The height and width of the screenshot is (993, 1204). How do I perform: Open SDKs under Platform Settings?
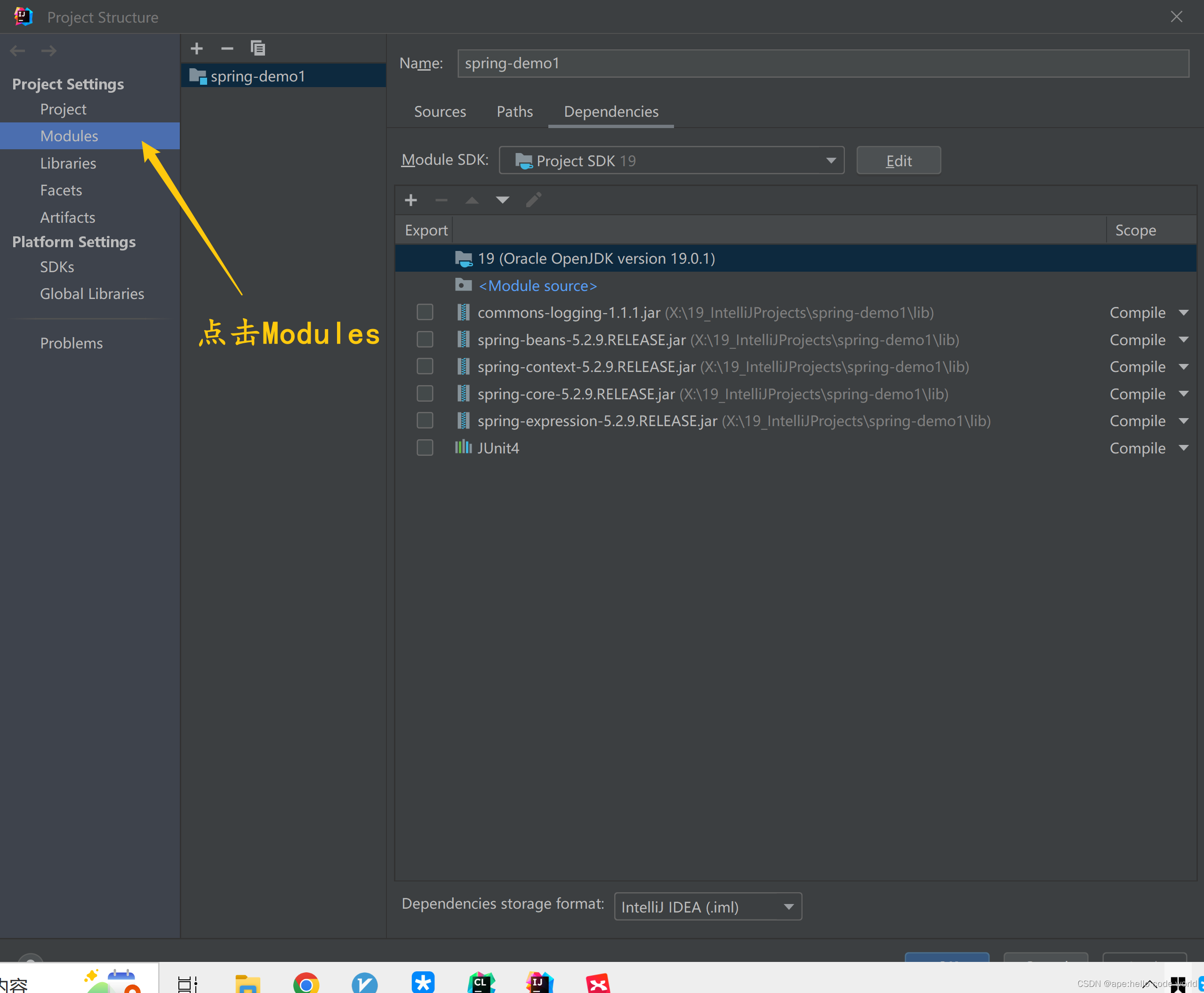[x=57, y=266]
